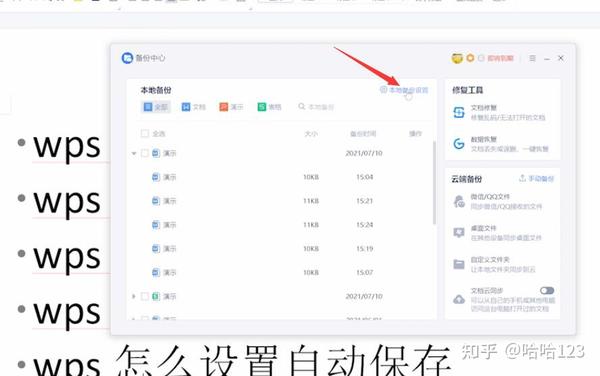Click the file icon of the 15:04 backup
The height and width of the screenshot is (376, 600).
tap(156, 177)
